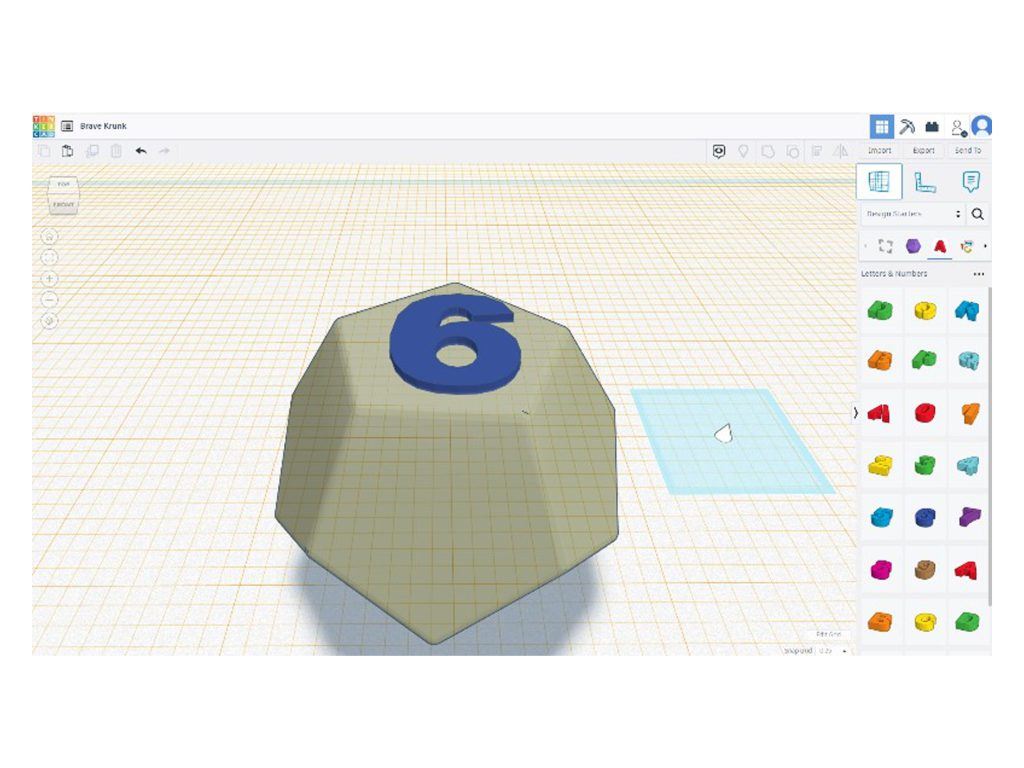Viewport: 1024px width, 768px height.
Task: Click the Duplicate and repeat icon
Action: (92, 152)
